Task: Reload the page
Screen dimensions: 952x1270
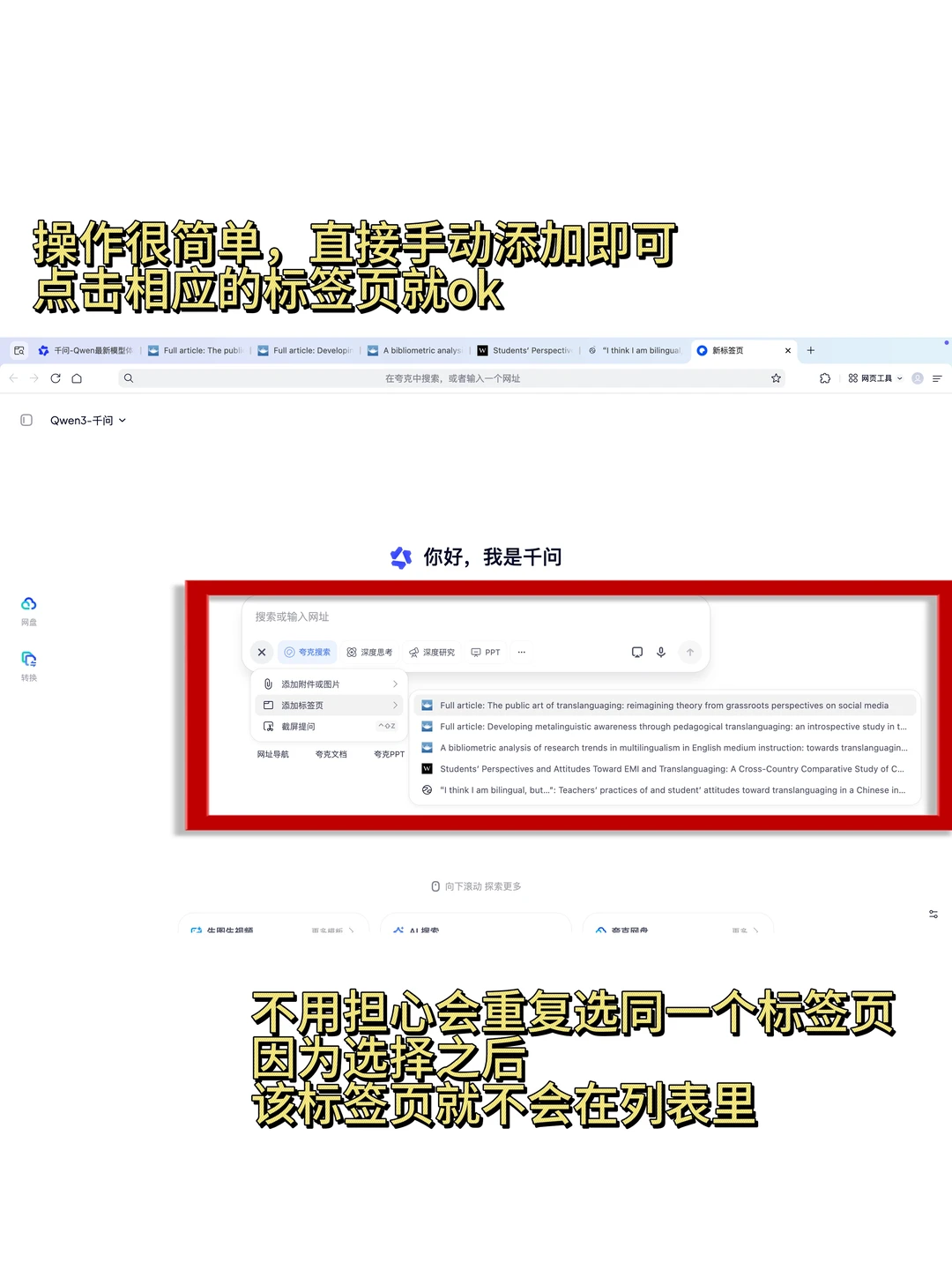Action: click(x=56, y=378)
